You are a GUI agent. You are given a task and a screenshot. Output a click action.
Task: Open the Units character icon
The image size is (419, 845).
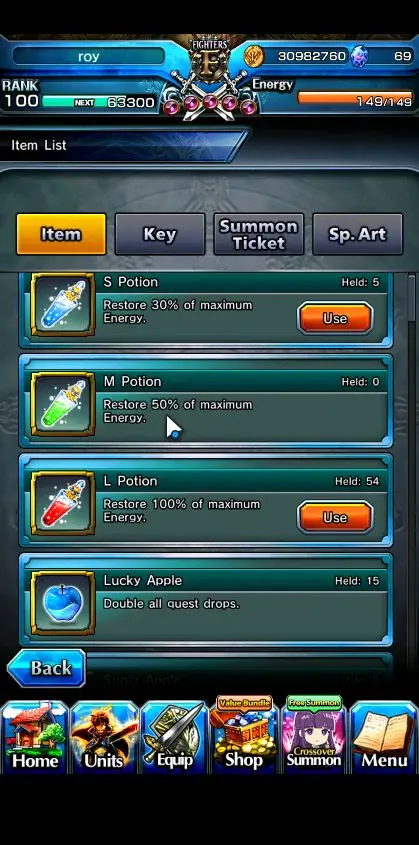pos(104,737)
